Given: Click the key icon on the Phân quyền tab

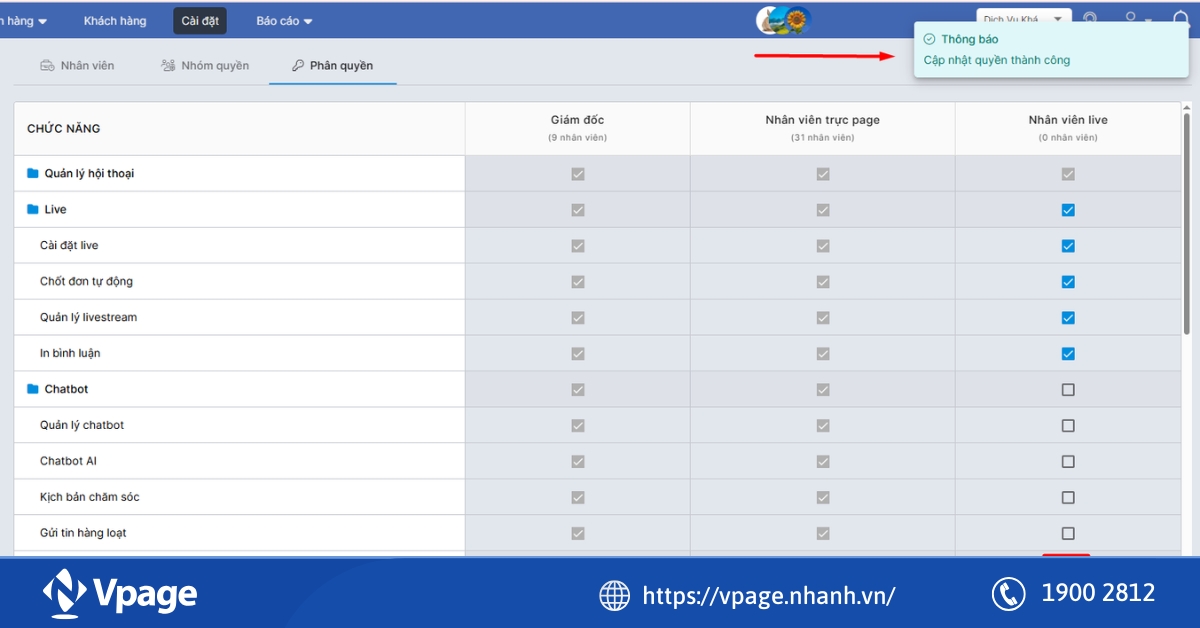Looking at the screenshot, I should coord(297,66).
